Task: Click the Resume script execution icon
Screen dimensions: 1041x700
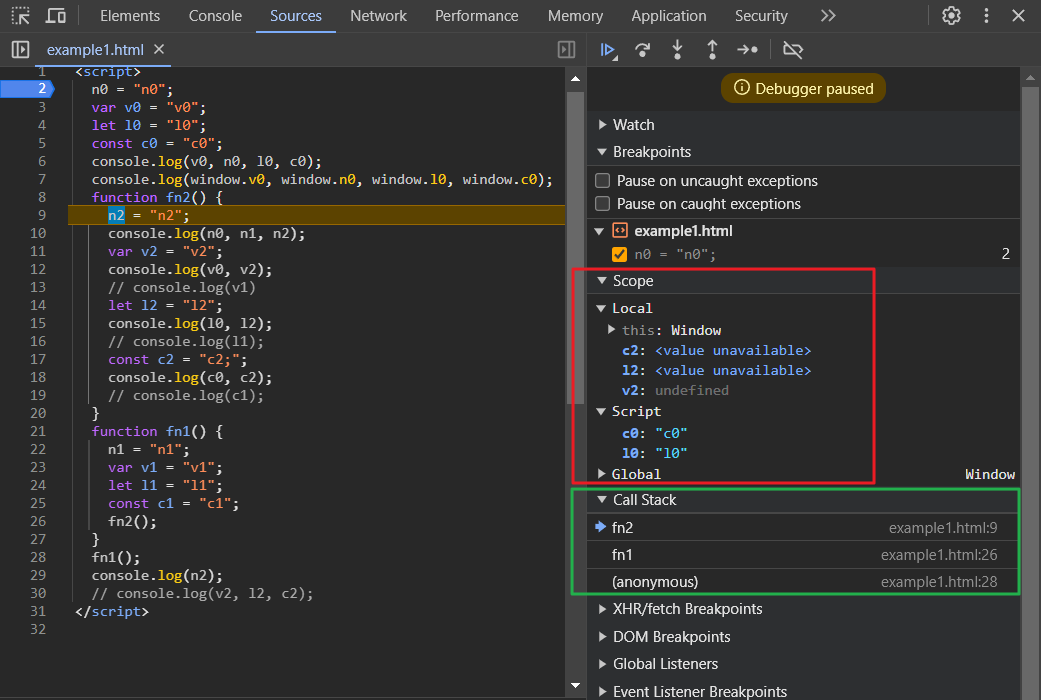Action: (x=607, y=49)
